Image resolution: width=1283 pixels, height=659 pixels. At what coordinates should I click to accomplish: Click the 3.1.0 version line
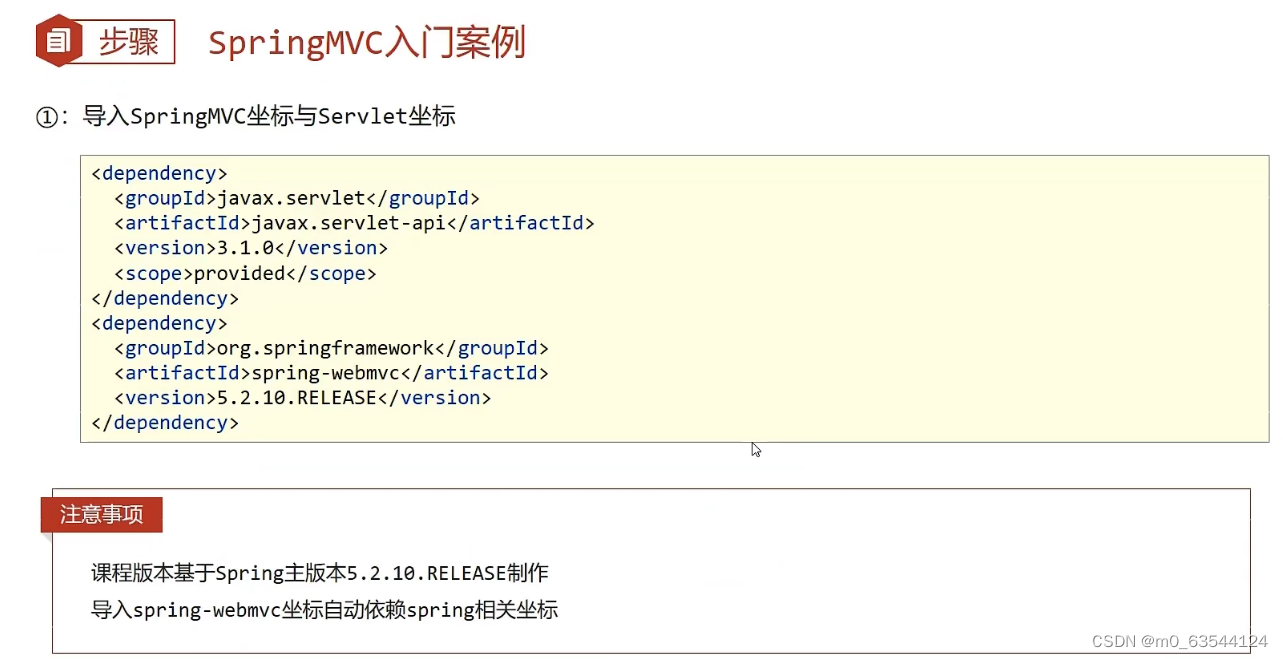tap(251, 248)
